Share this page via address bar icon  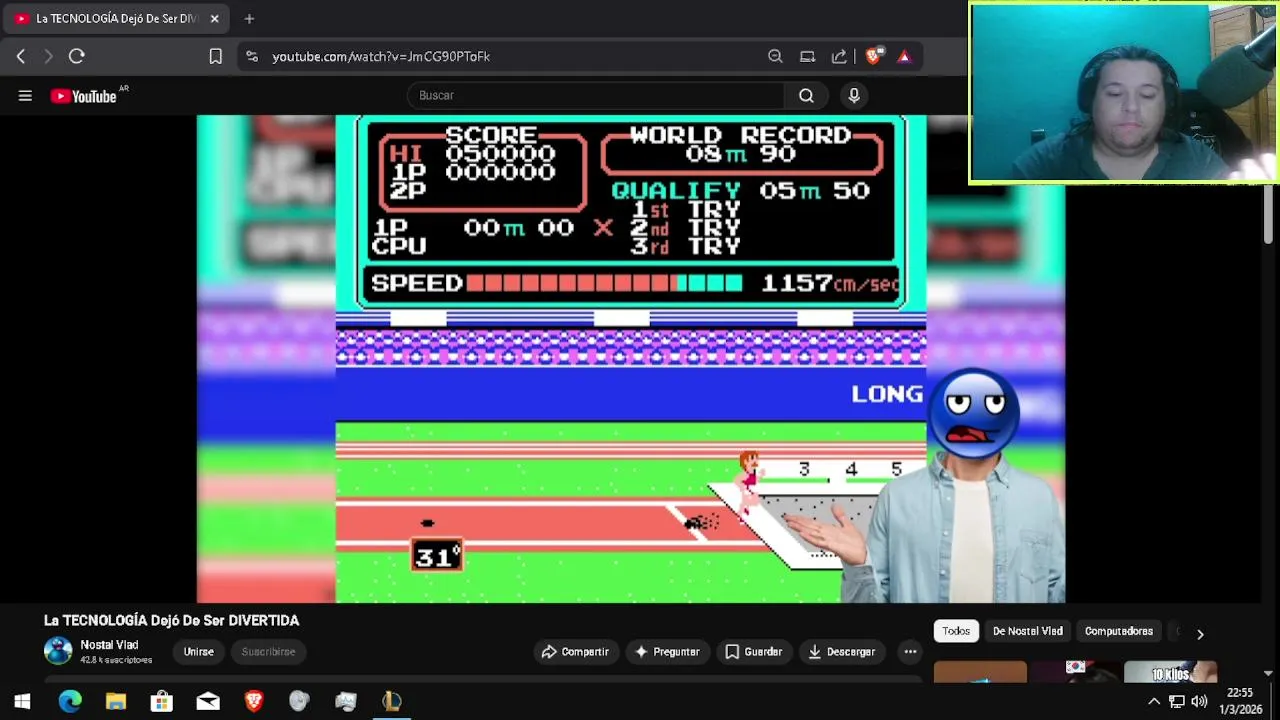[x=839, y=56]
